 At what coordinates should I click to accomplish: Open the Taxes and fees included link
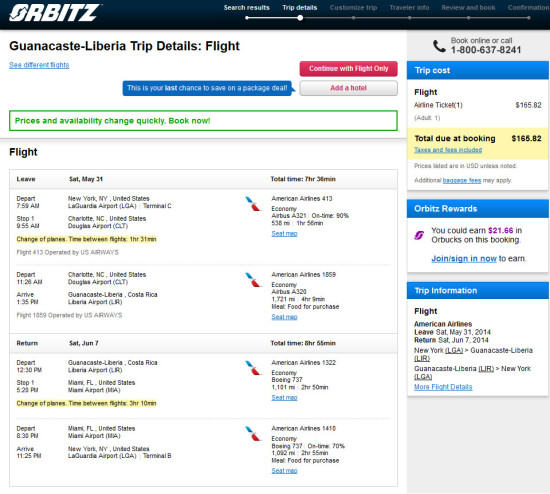[448, 150]
